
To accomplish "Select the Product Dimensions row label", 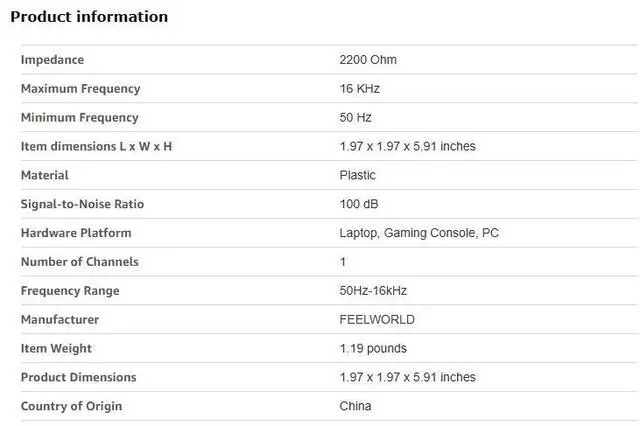I will [x=78, y=378].
